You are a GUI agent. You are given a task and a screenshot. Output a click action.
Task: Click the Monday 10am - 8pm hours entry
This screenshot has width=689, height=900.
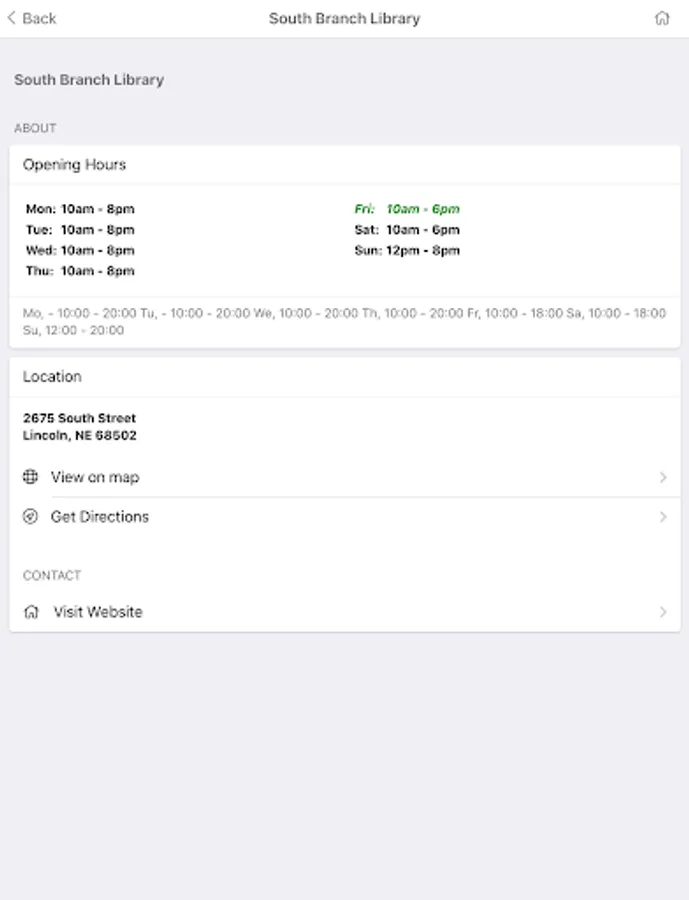point(80,209)
